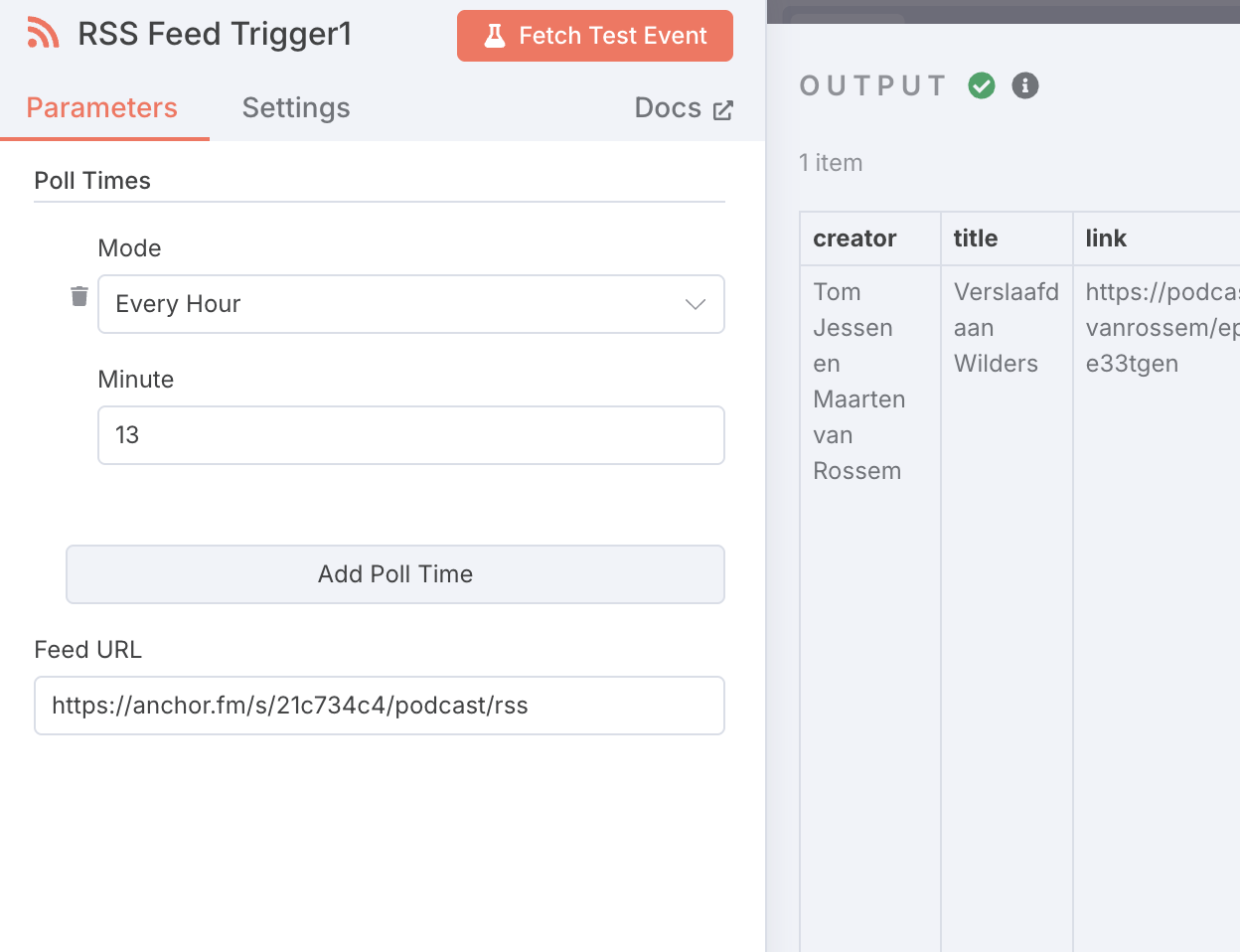Switch to the Parameters tab
This screenshot has height=952, width=1240.
[101, 108]
